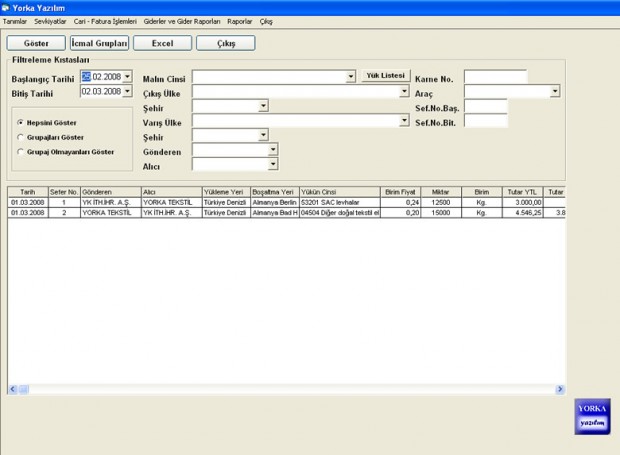Open the Alıcı dropdown
The height and width of the screenshot is (455, 620).
pos(273,164)
